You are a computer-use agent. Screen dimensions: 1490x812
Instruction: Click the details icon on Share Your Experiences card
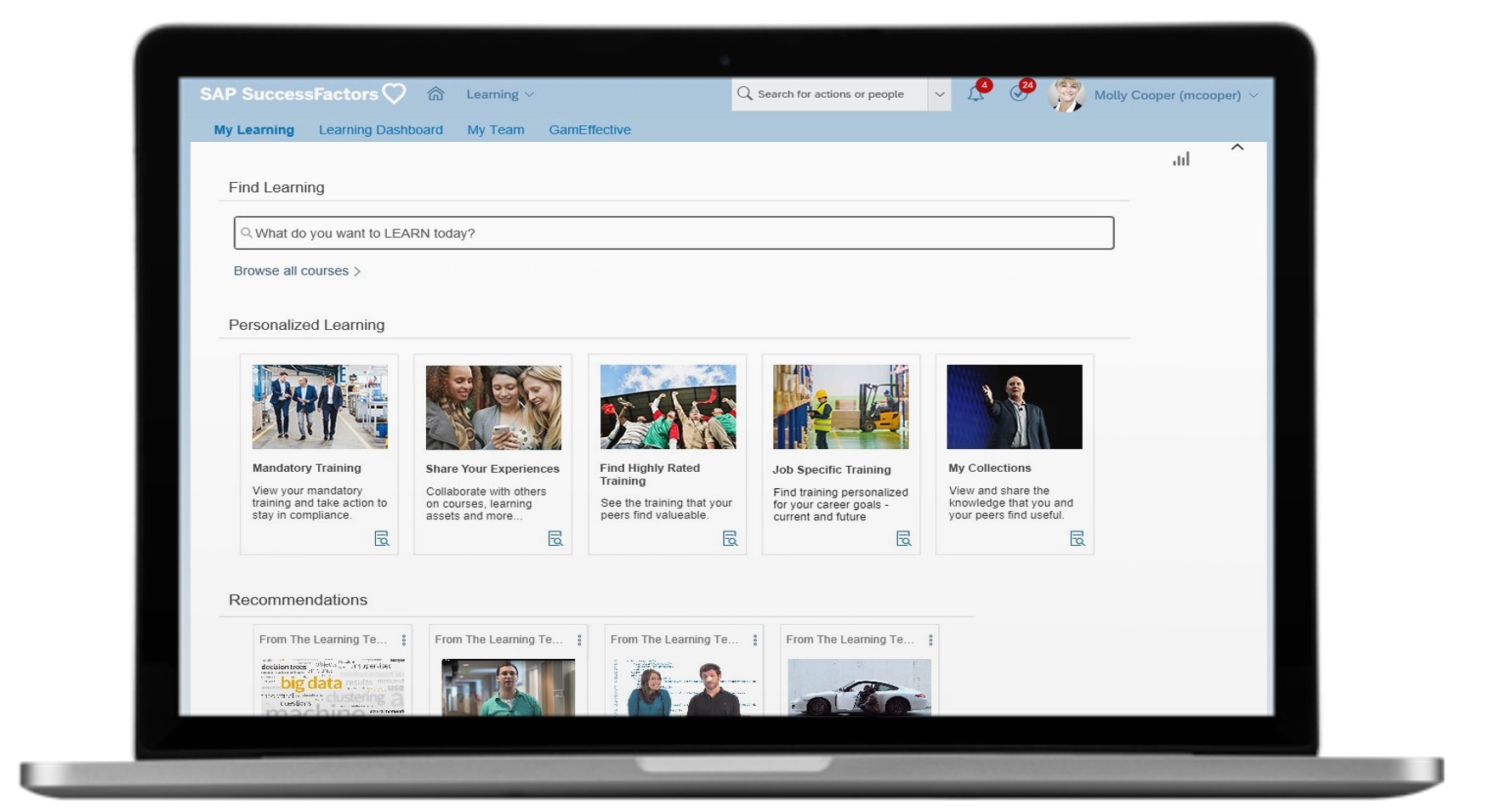click(555, 539)
